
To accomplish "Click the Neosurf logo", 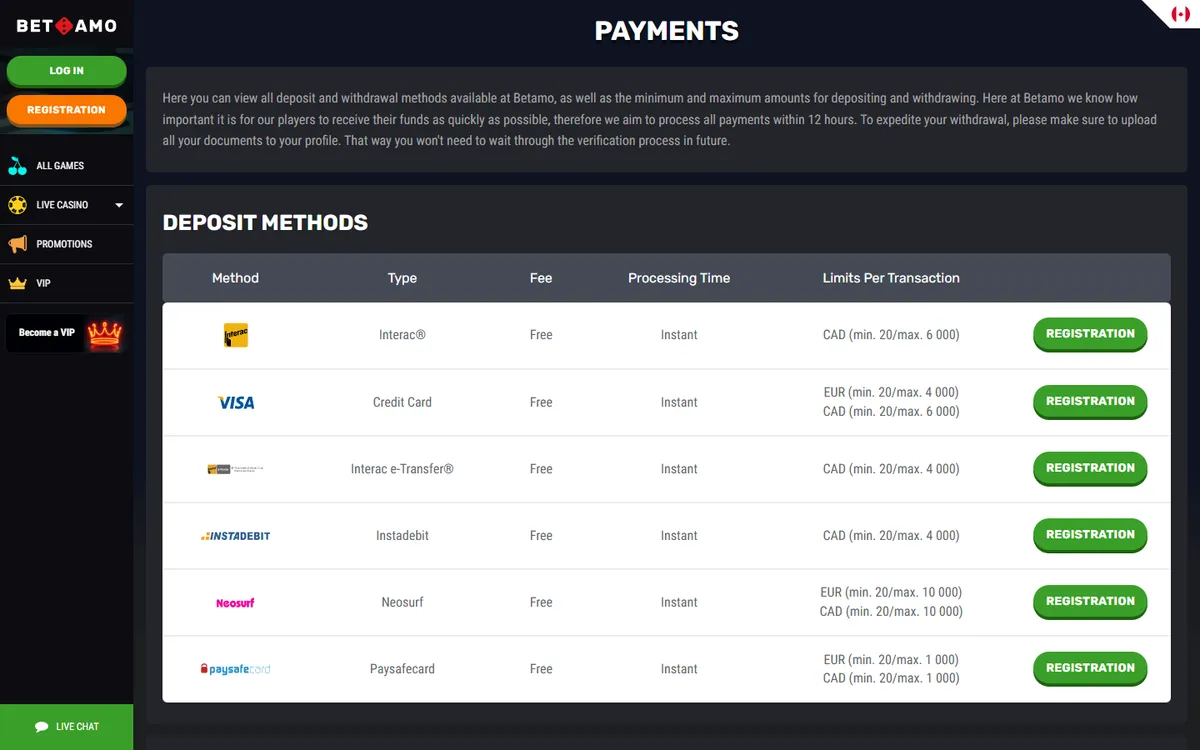I will (235, 603).
